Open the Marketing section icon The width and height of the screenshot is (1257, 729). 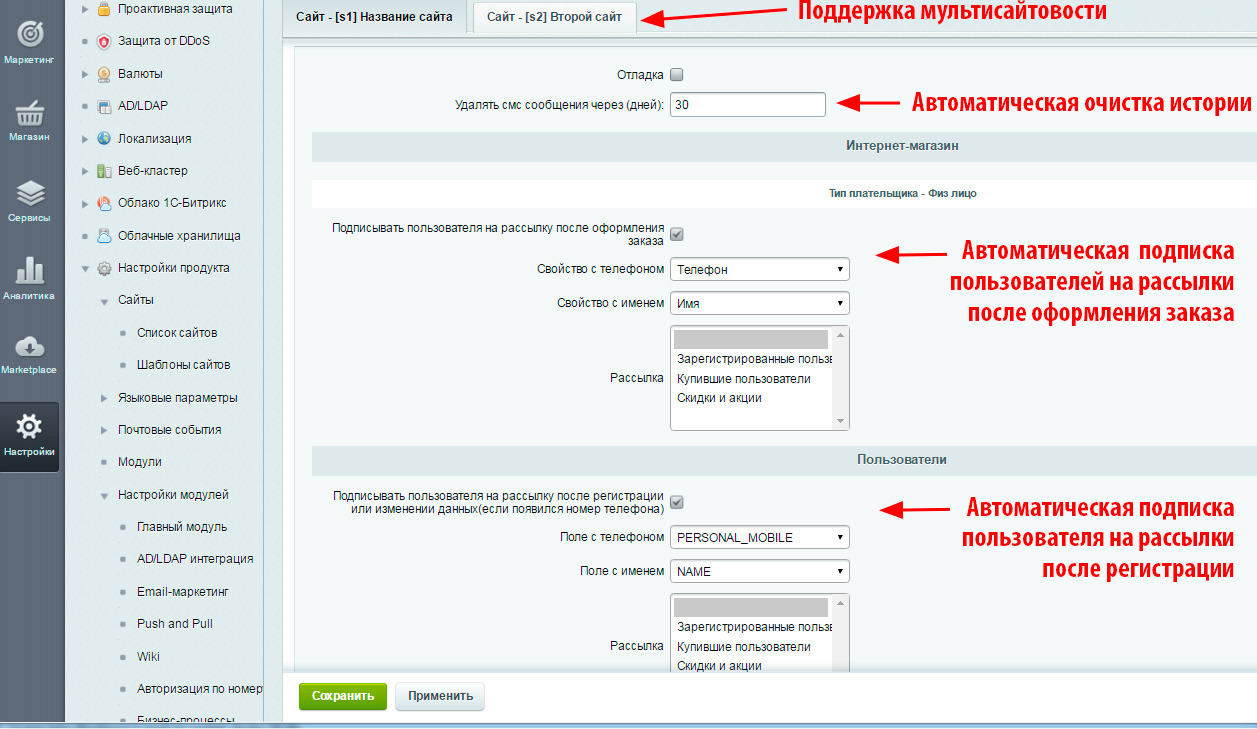pyautogui.click(x=30, y=35)
